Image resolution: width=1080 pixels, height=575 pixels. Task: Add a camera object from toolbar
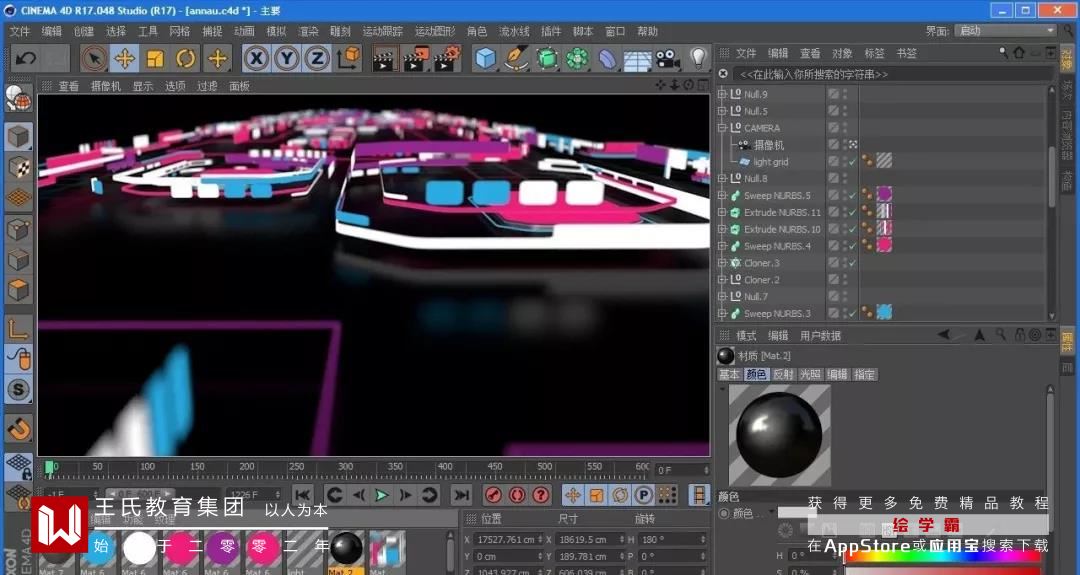point(667,59)
